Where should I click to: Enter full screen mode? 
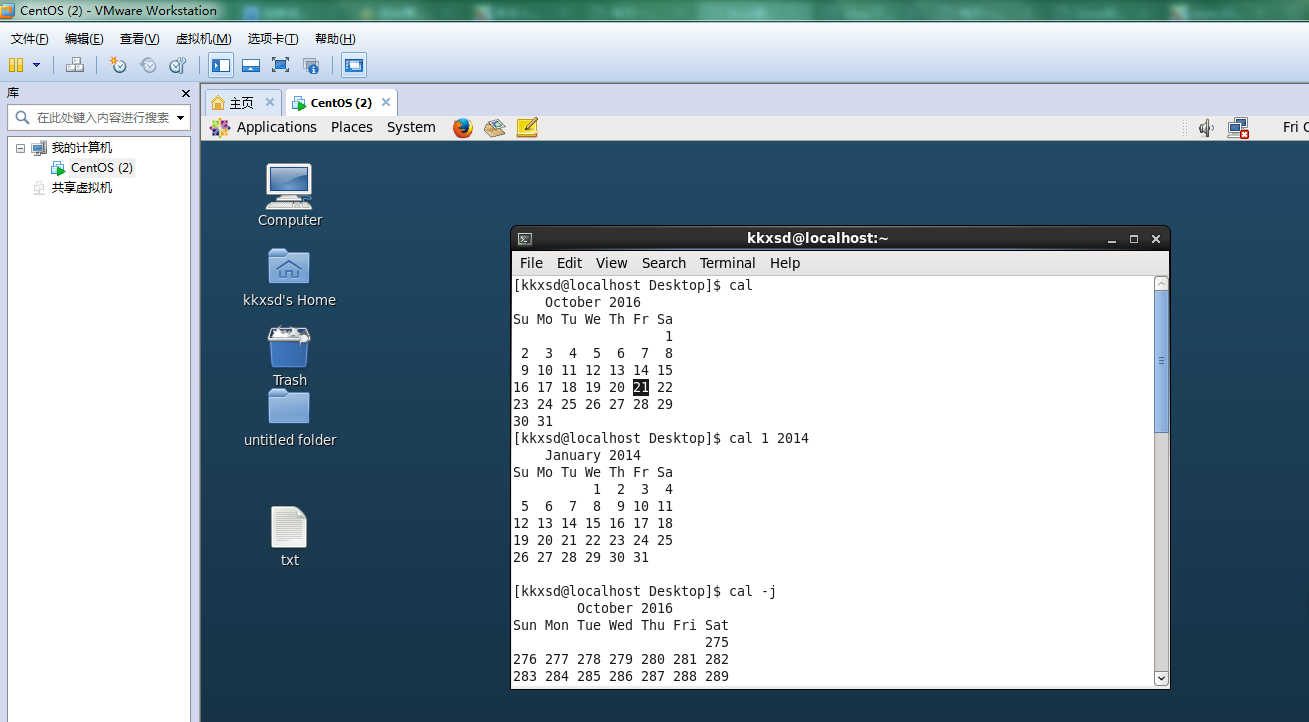pyautogui.click(x=281, y=65)
